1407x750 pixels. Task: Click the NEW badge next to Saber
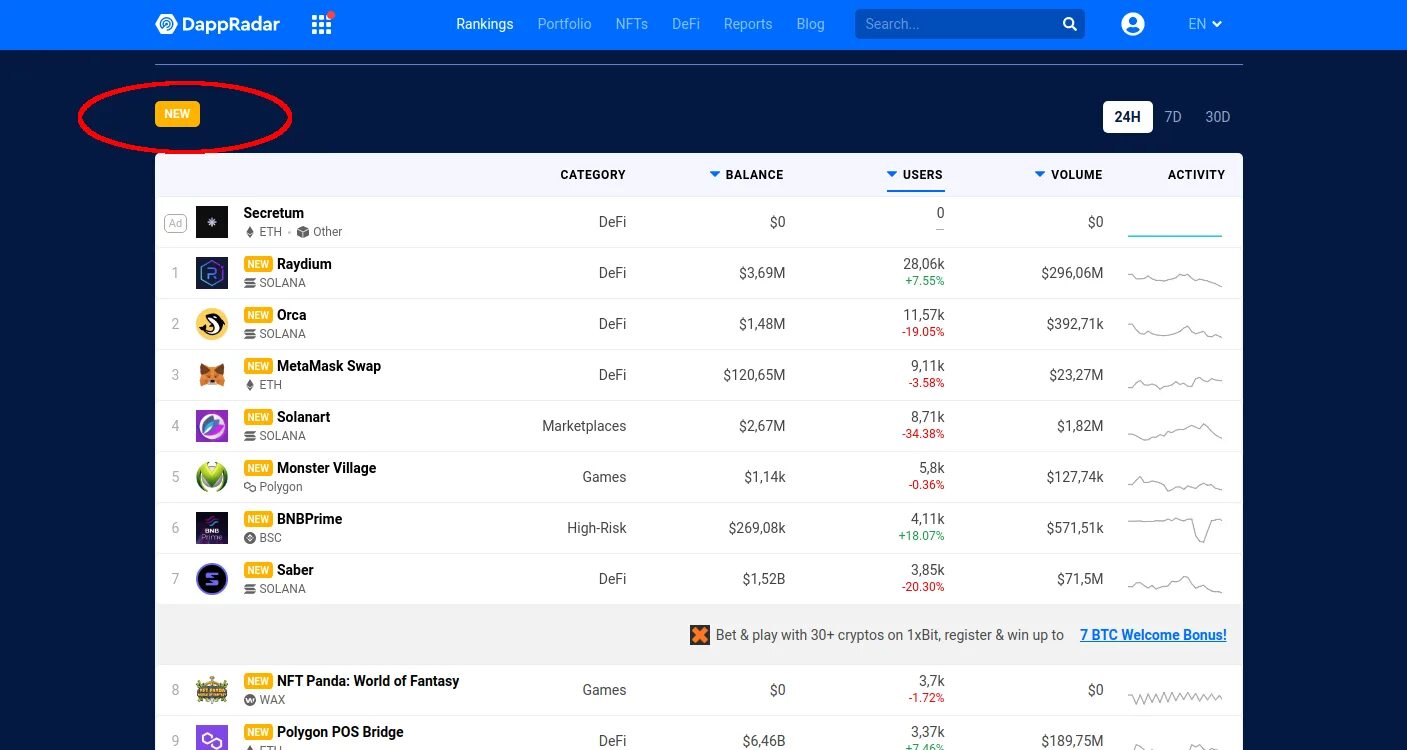(258, 570)
